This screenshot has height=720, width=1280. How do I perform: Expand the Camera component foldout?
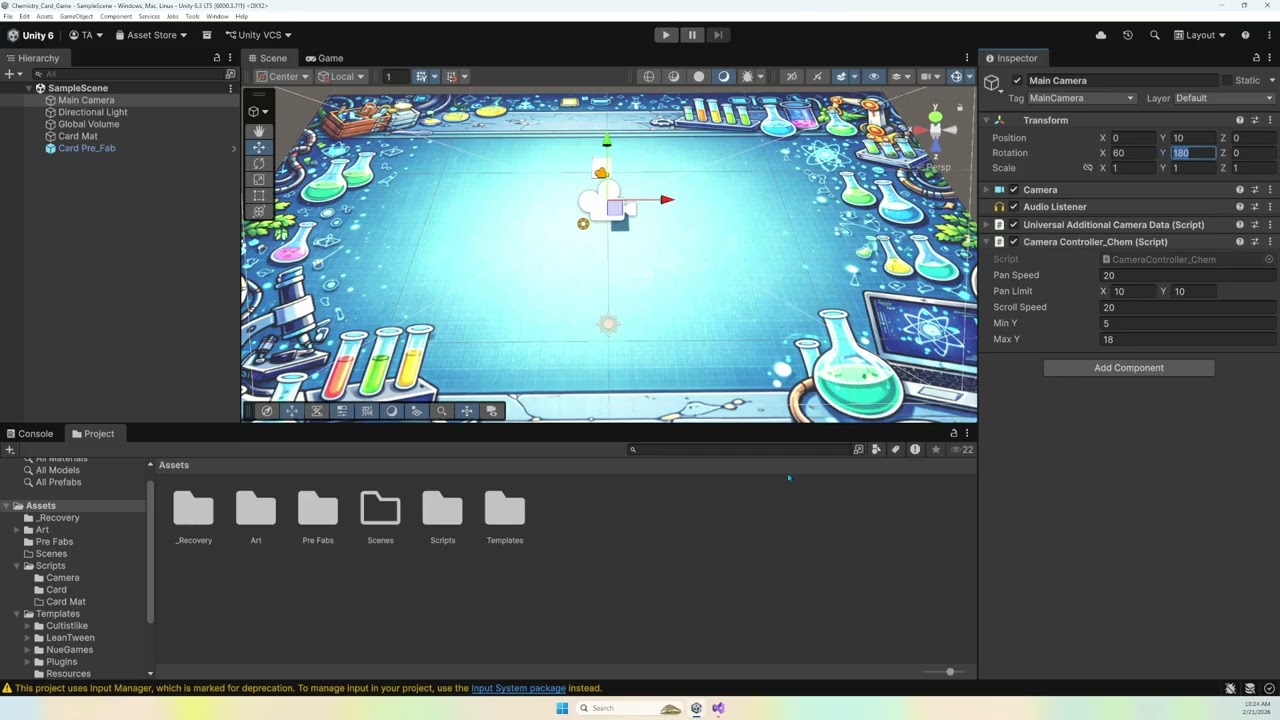986,190
